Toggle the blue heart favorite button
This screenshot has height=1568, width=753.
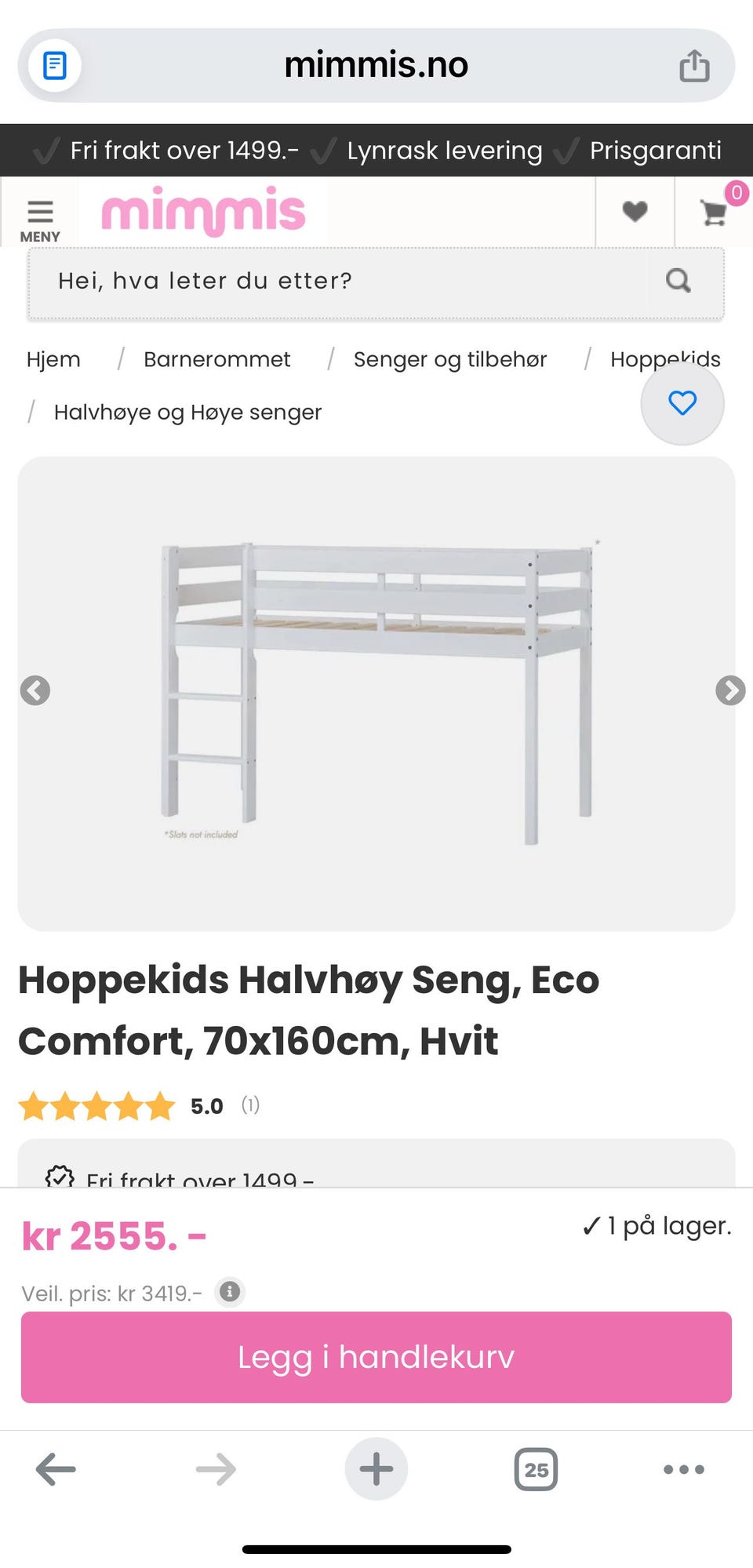click(682, 403)
